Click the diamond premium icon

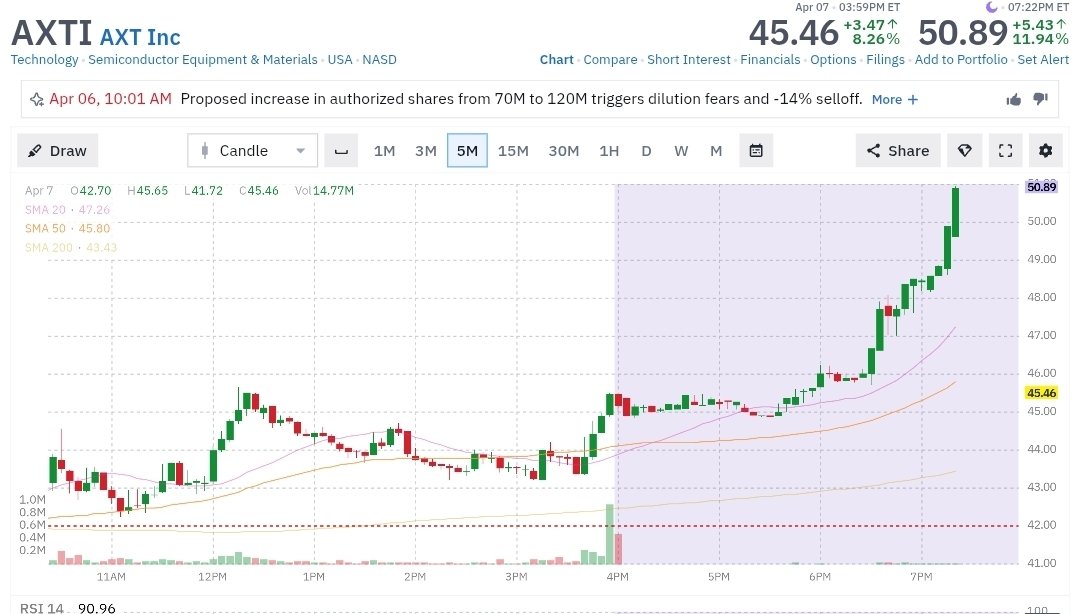pyautogui.click(x=964, y=151)
